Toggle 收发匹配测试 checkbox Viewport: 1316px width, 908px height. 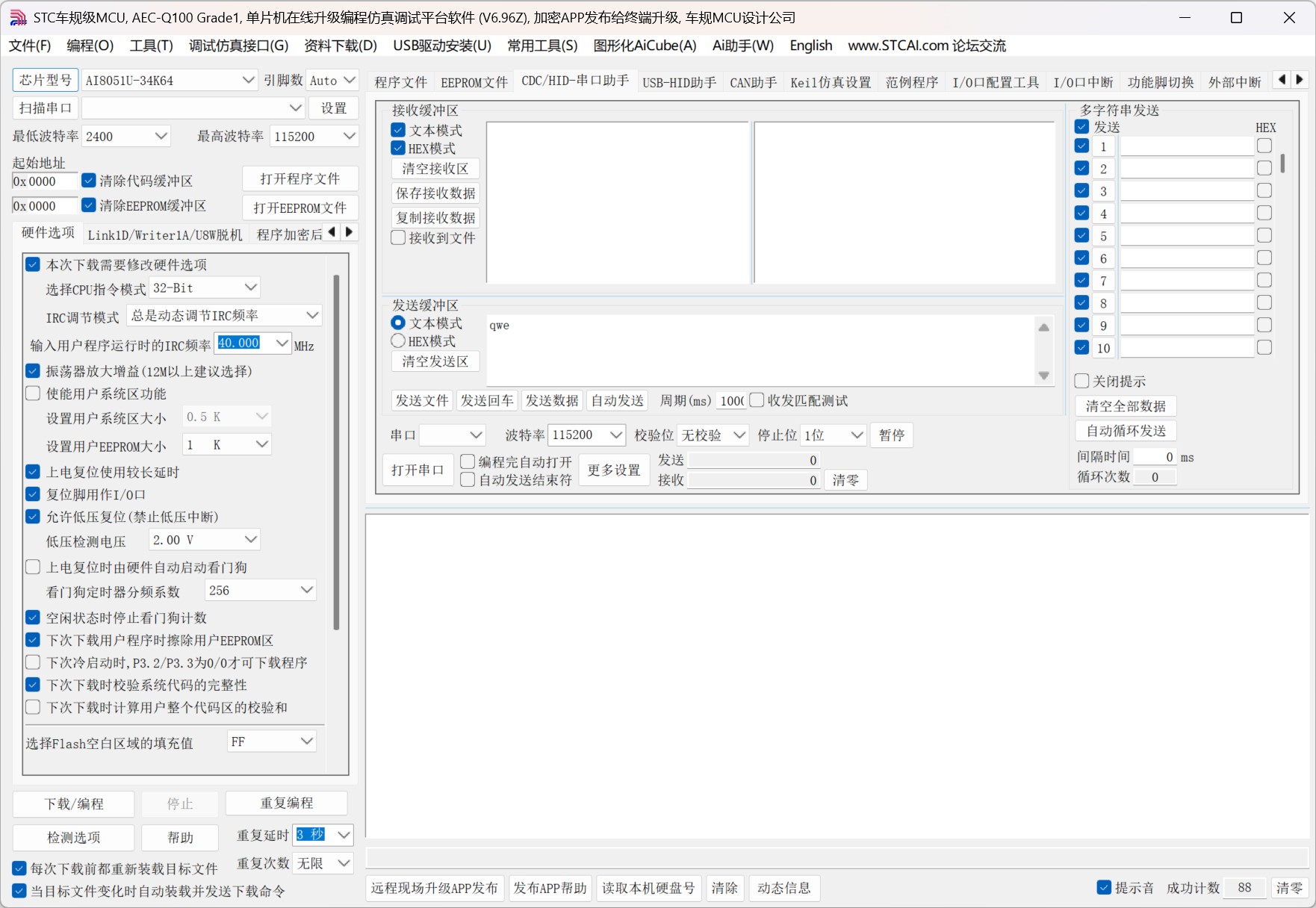click(757, 399)
